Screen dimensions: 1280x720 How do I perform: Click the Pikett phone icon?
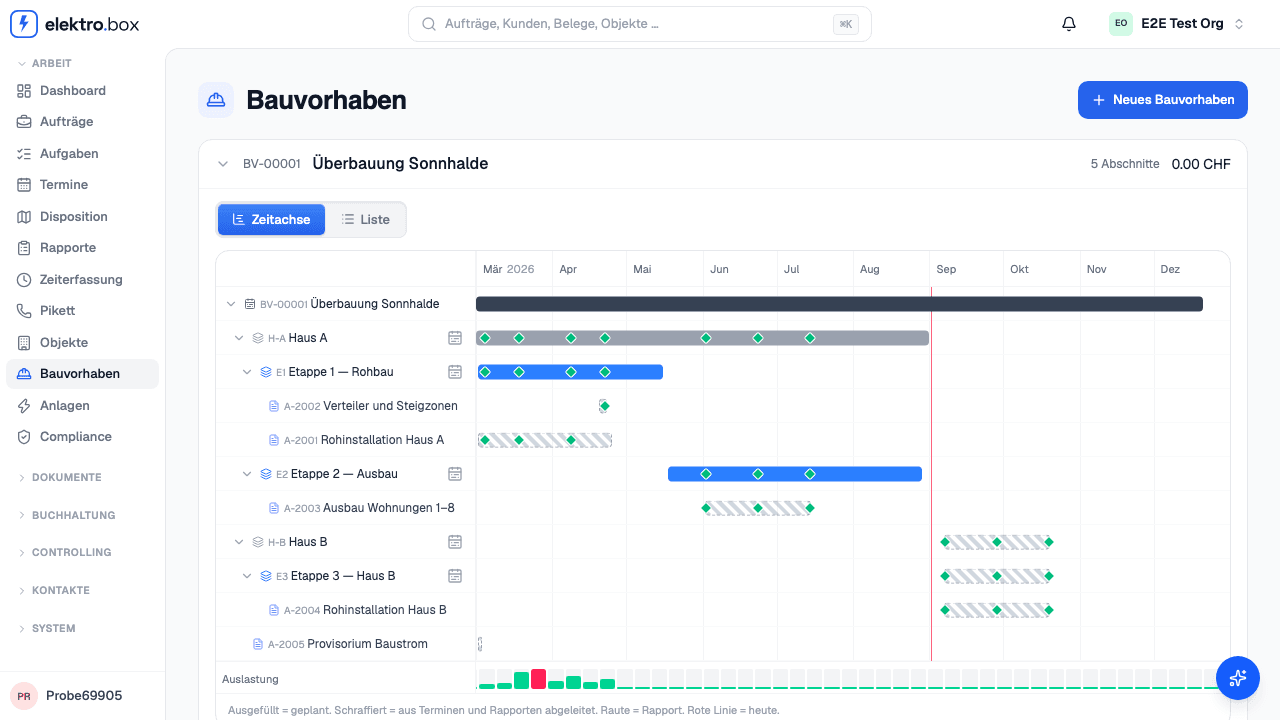click(x=24, y=311)
